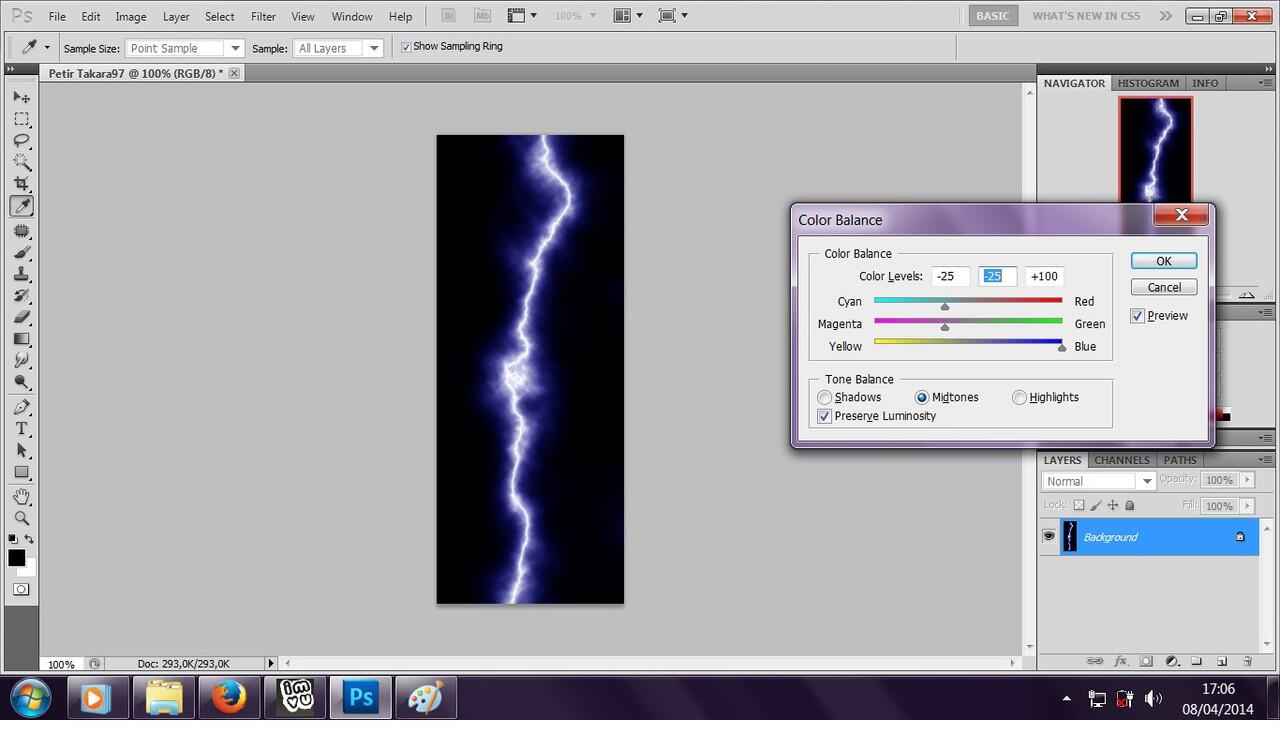Hide the Background layer with eye icon
Viewport: 1280px width, 750px height.
[1048, 537]
